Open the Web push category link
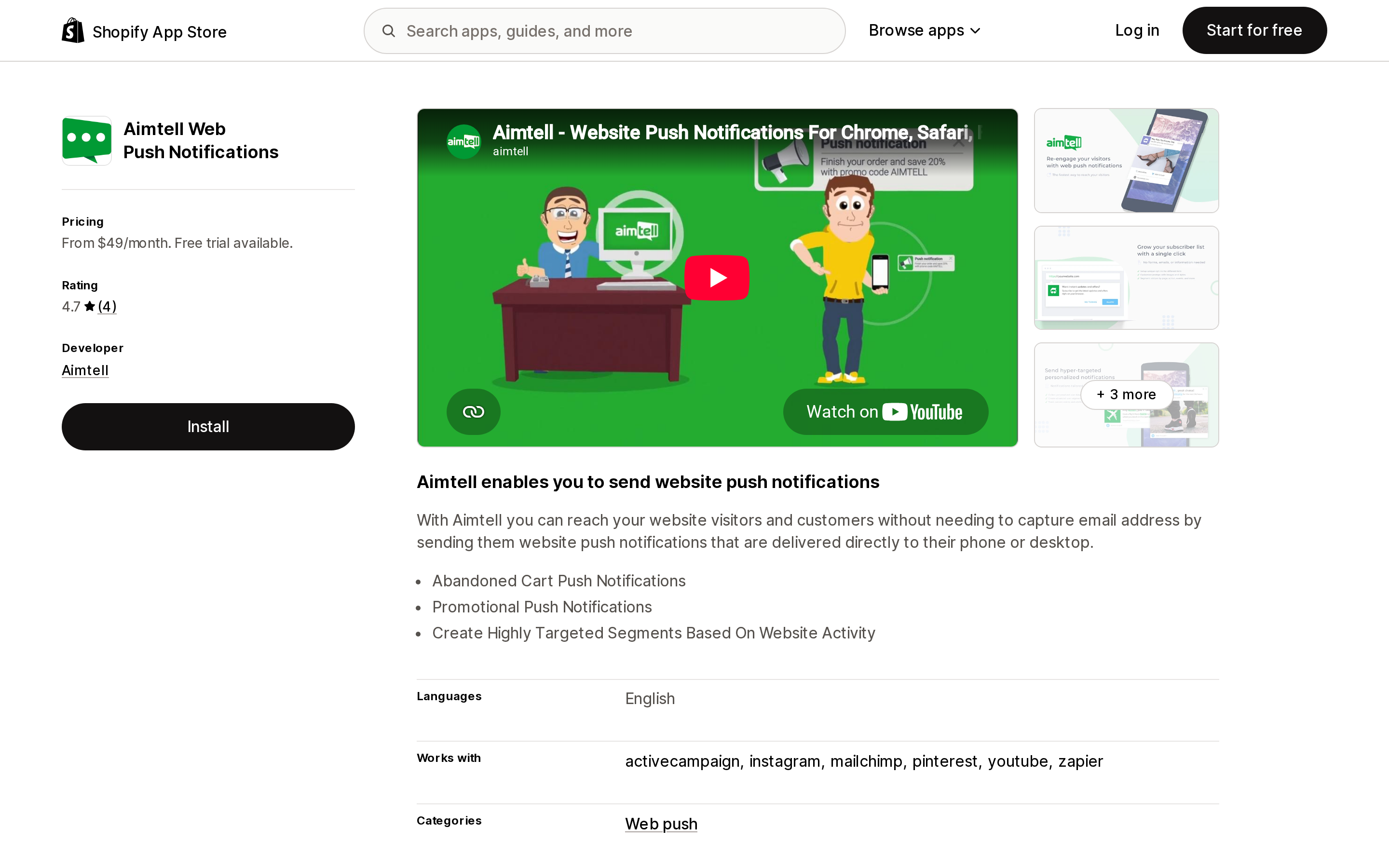Viewport: 1389px width, 868px height. [661, 824]
